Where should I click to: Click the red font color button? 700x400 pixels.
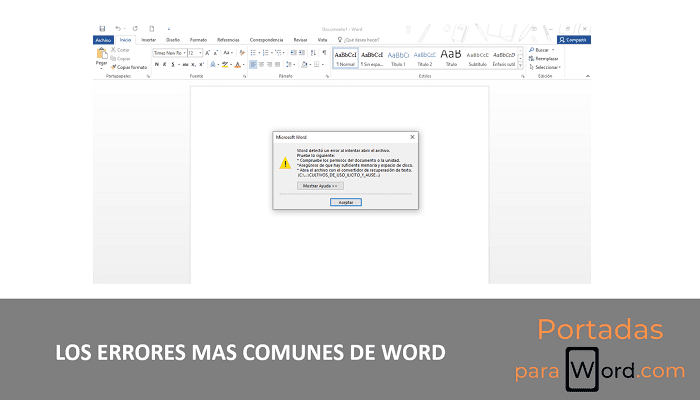(x=238, y=65)
